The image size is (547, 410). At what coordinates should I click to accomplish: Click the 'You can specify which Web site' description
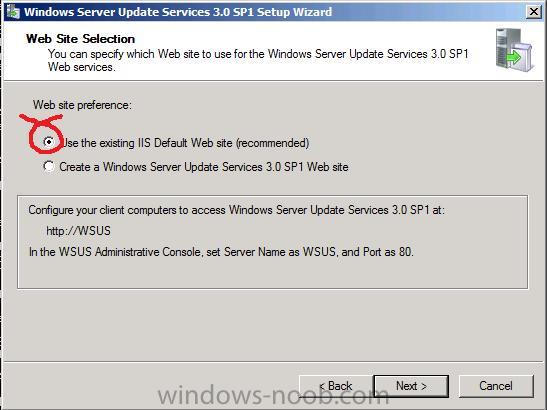(x=258, y=60)
